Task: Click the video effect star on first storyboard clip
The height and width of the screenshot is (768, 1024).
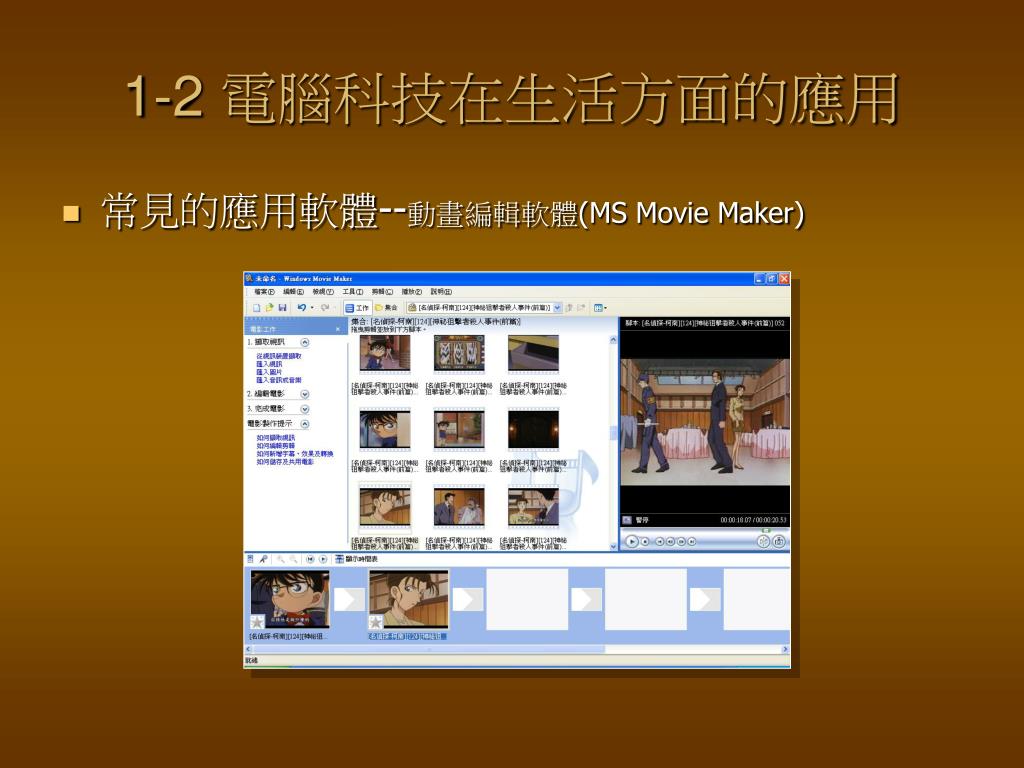Action: tap(257, 622)
